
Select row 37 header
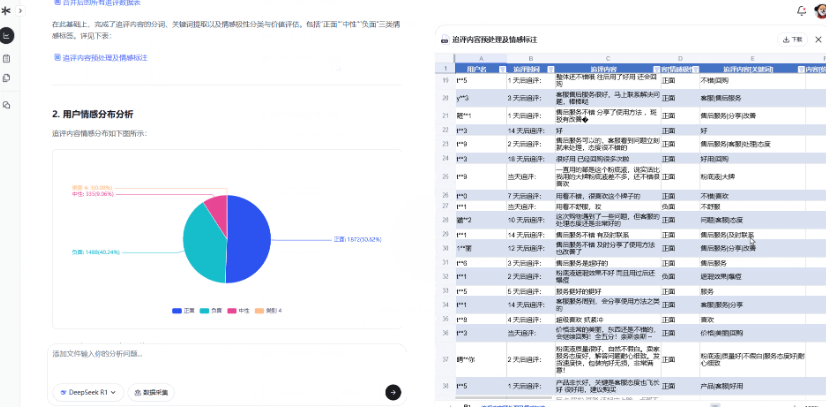pyautogui.click(x=445, y=359)
